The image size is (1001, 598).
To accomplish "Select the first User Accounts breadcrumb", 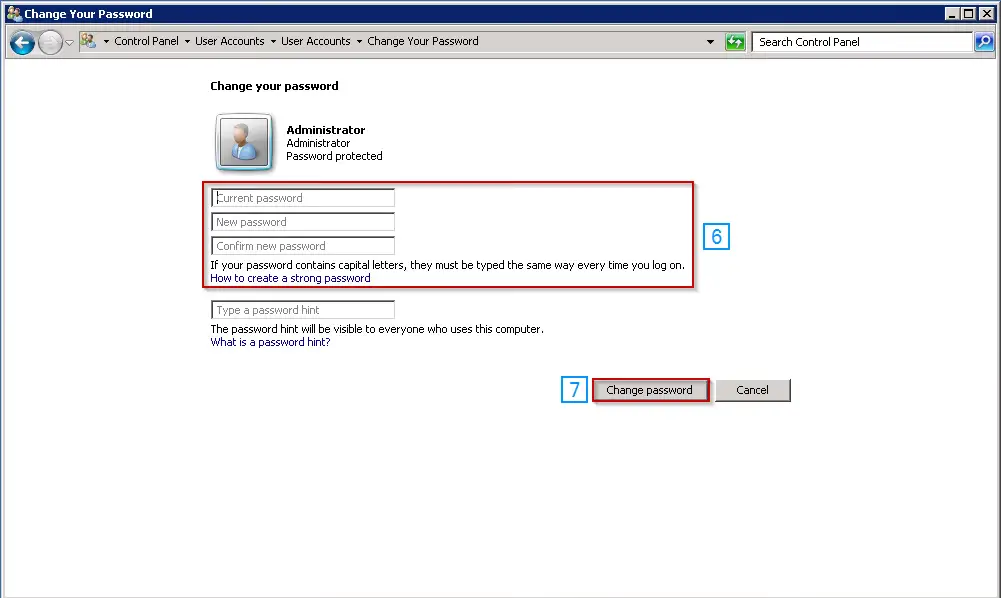I will pos(229,42).
